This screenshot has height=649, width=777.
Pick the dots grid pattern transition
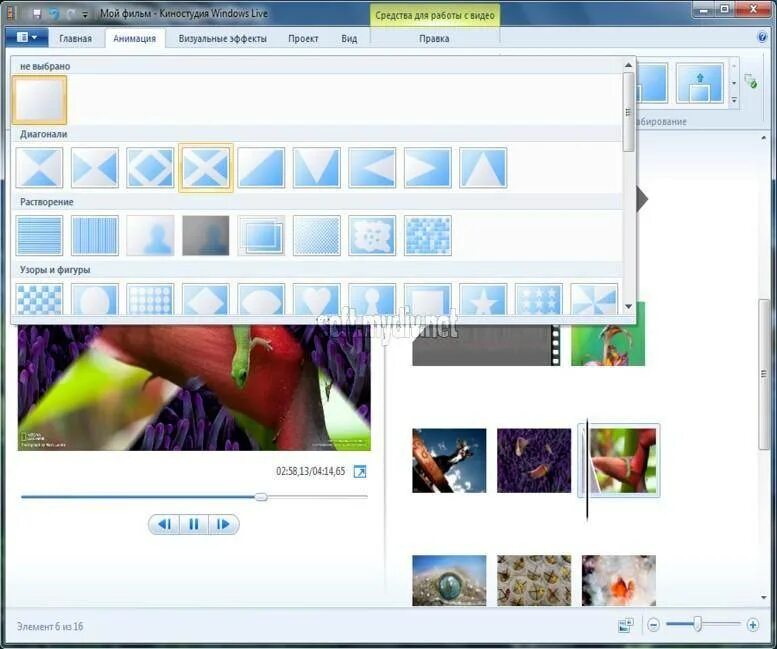150,299
